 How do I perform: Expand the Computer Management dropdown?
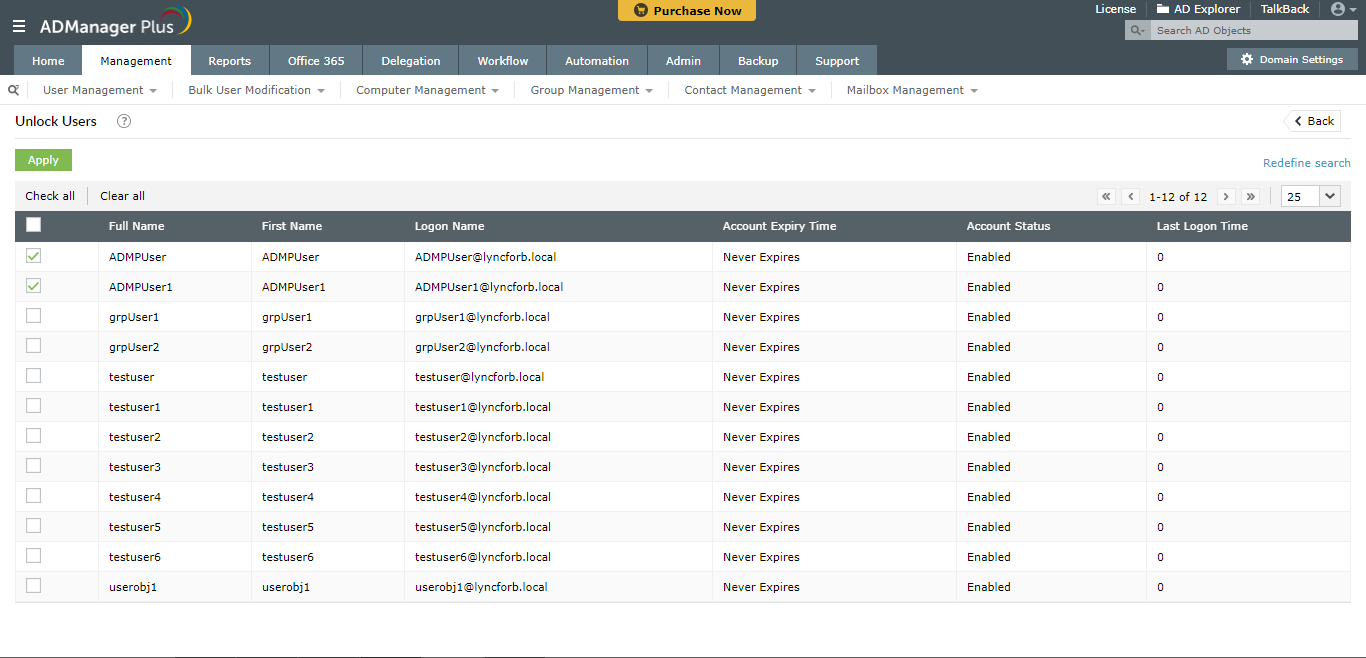[427, 90]
